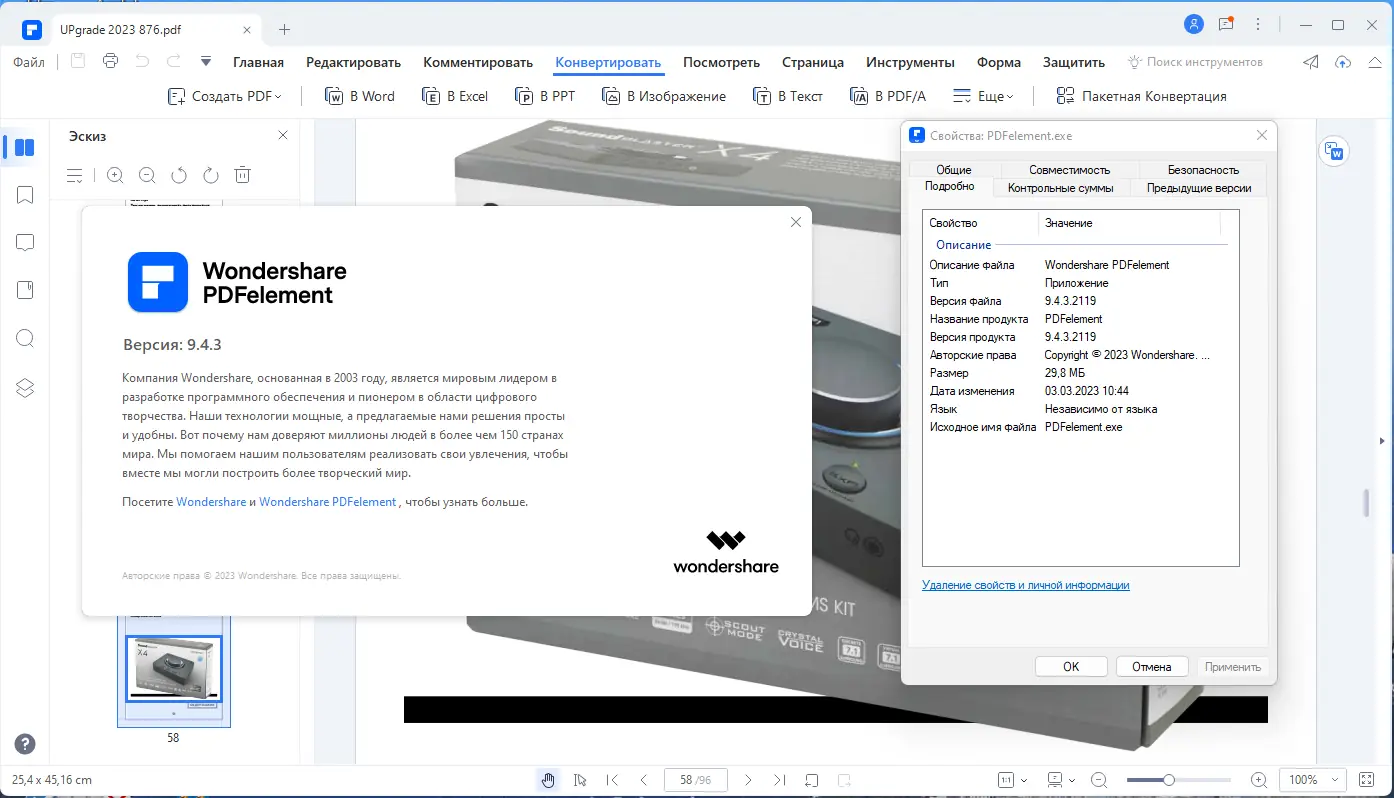Rotate thumbnail page counterclockwise
The width and height of the screenshot is (1394, 798).
click(179, 175)
